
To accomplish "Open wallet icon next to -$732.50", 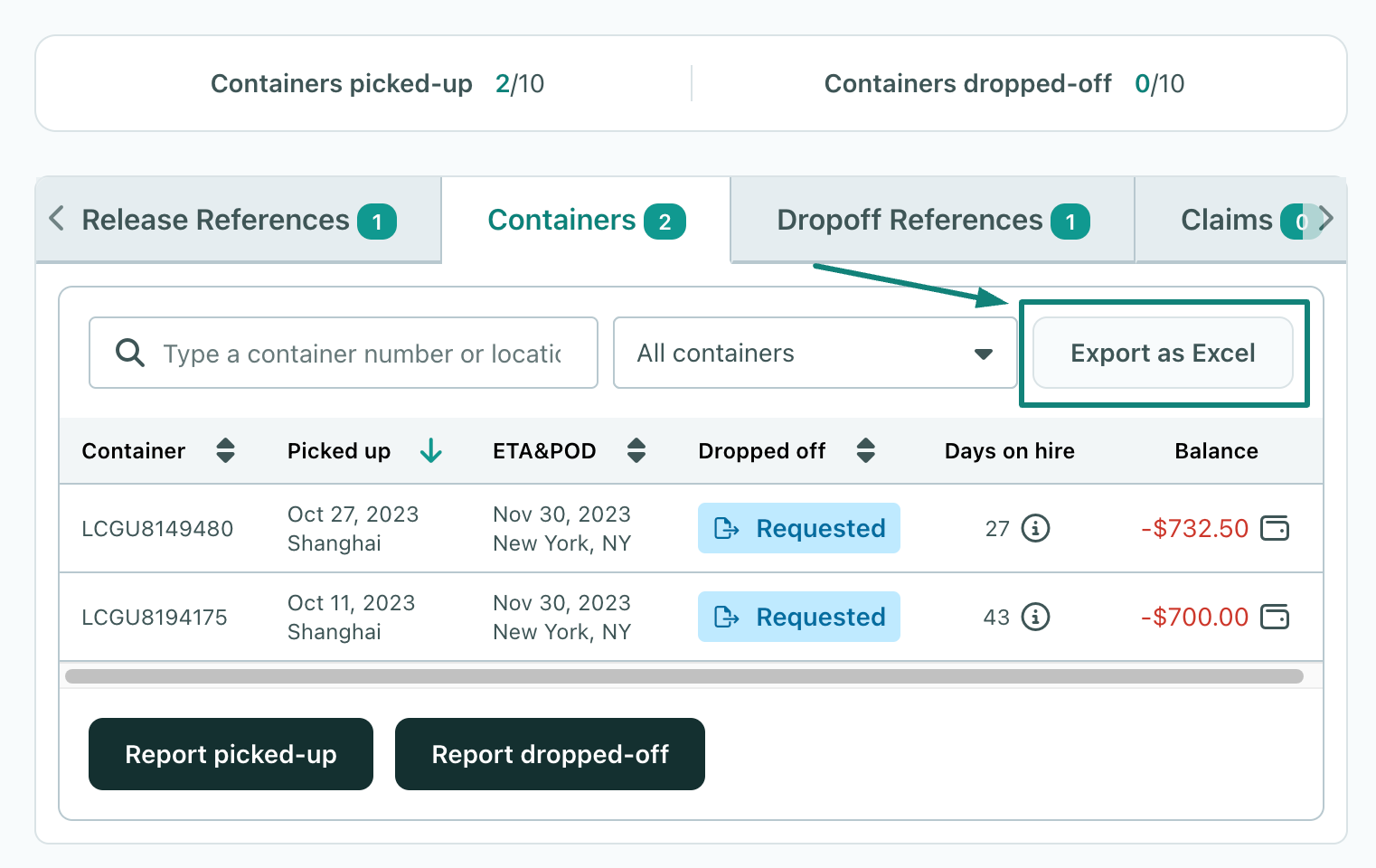I will [1275, 528].
